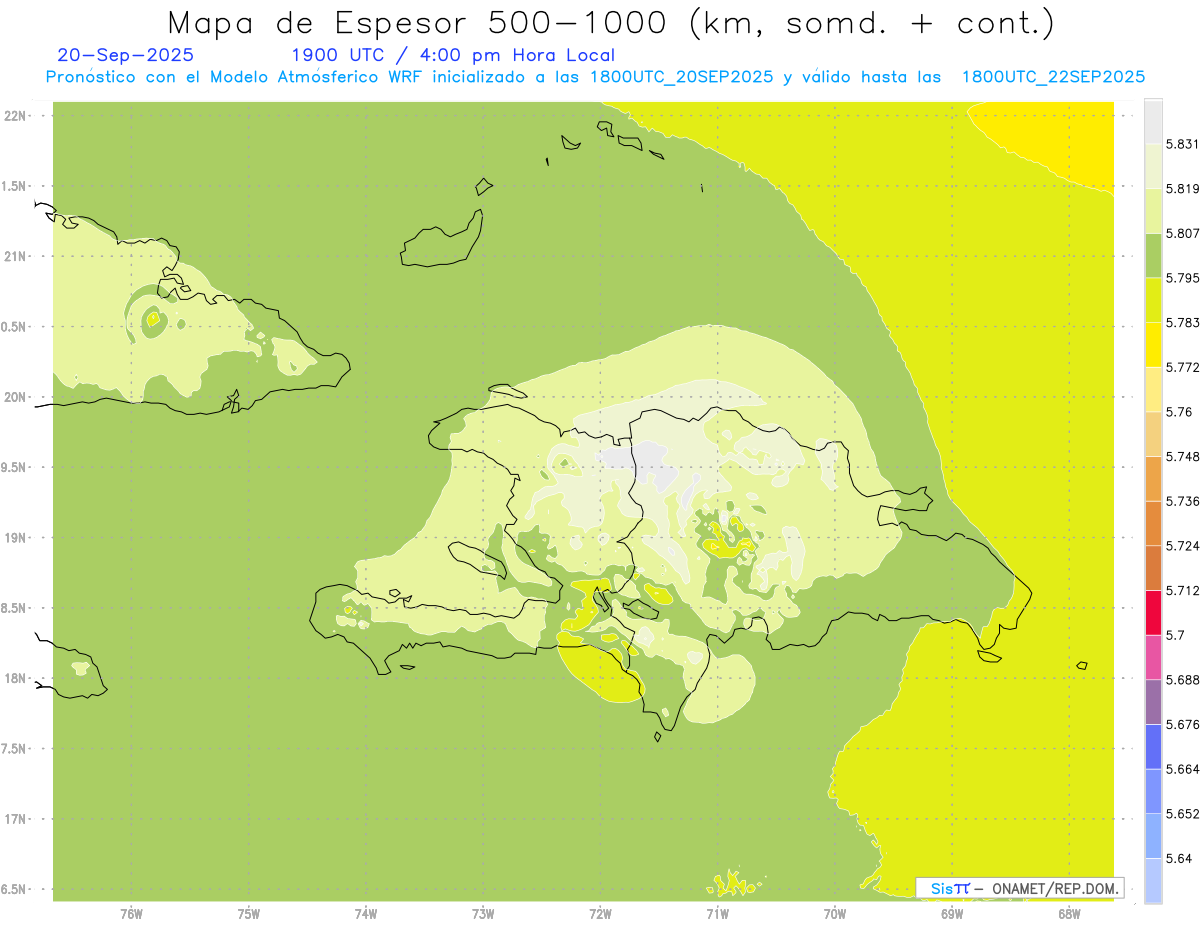Viewport: 1200px width, 927px height.
Task: Click the SisTT logo text
Action: coord(949,888)
